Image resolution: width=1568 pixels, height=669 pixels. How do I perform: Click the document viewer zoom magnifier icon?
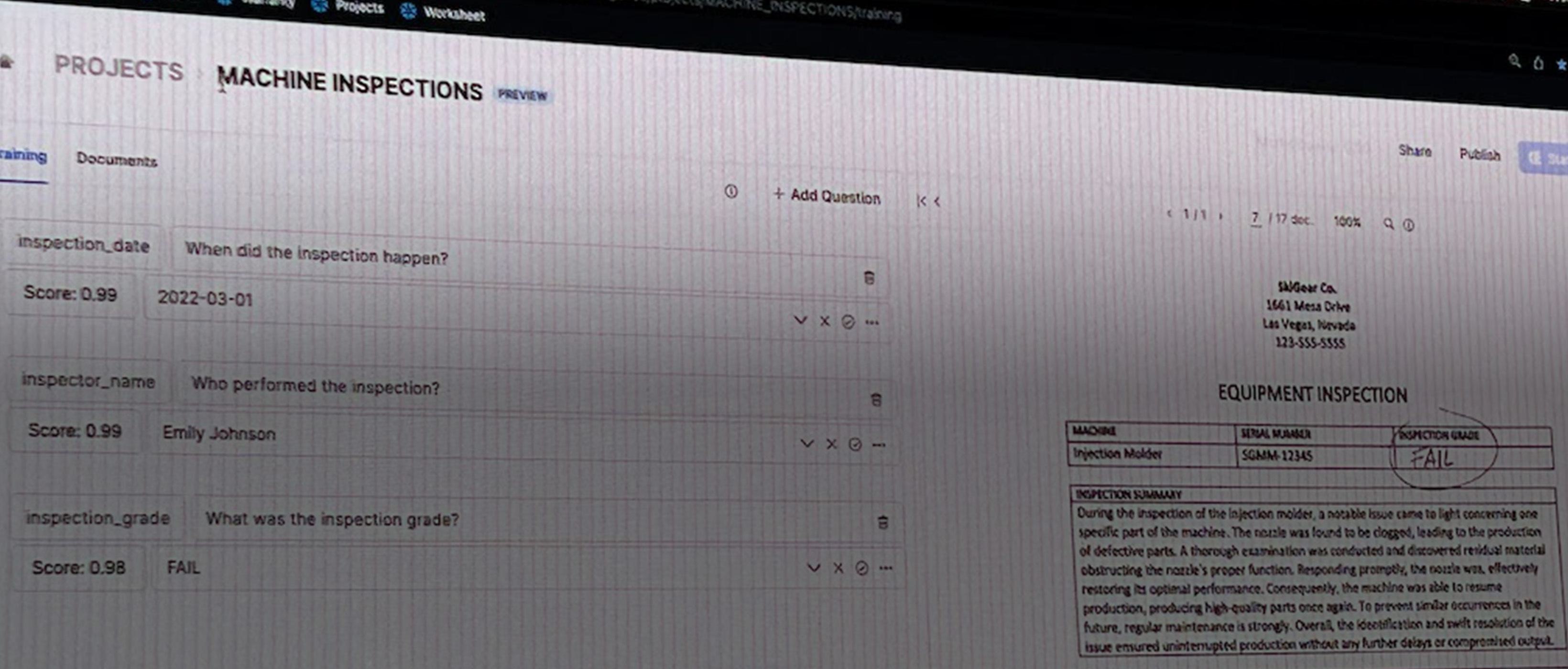click(1388, 224)
